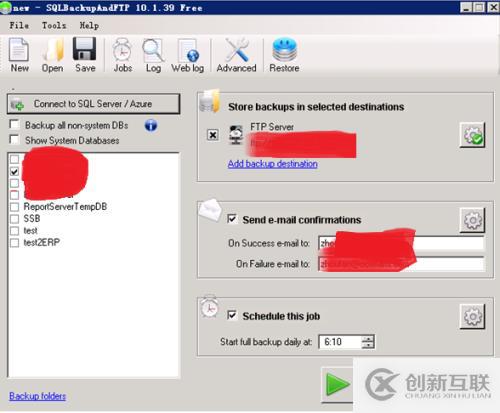Toggle Show System Databases checkbox
The height and width of the screenshot is (413, 500).
pyautogui.click(x=14, y=139)
